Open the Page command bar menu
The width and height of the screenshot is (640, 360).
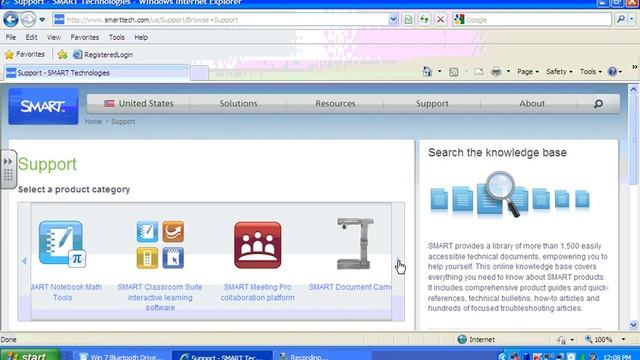tap(528, 72)
